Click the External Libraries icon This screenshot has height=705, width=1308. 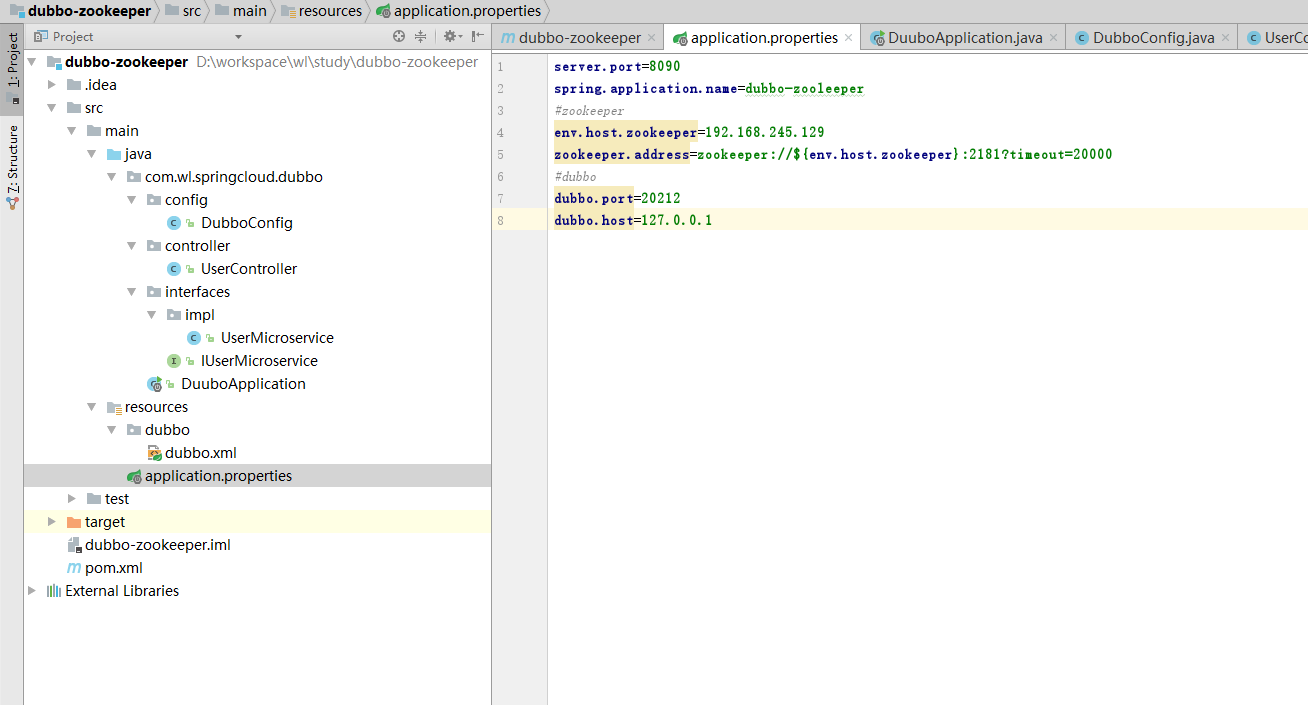(54, 591)
